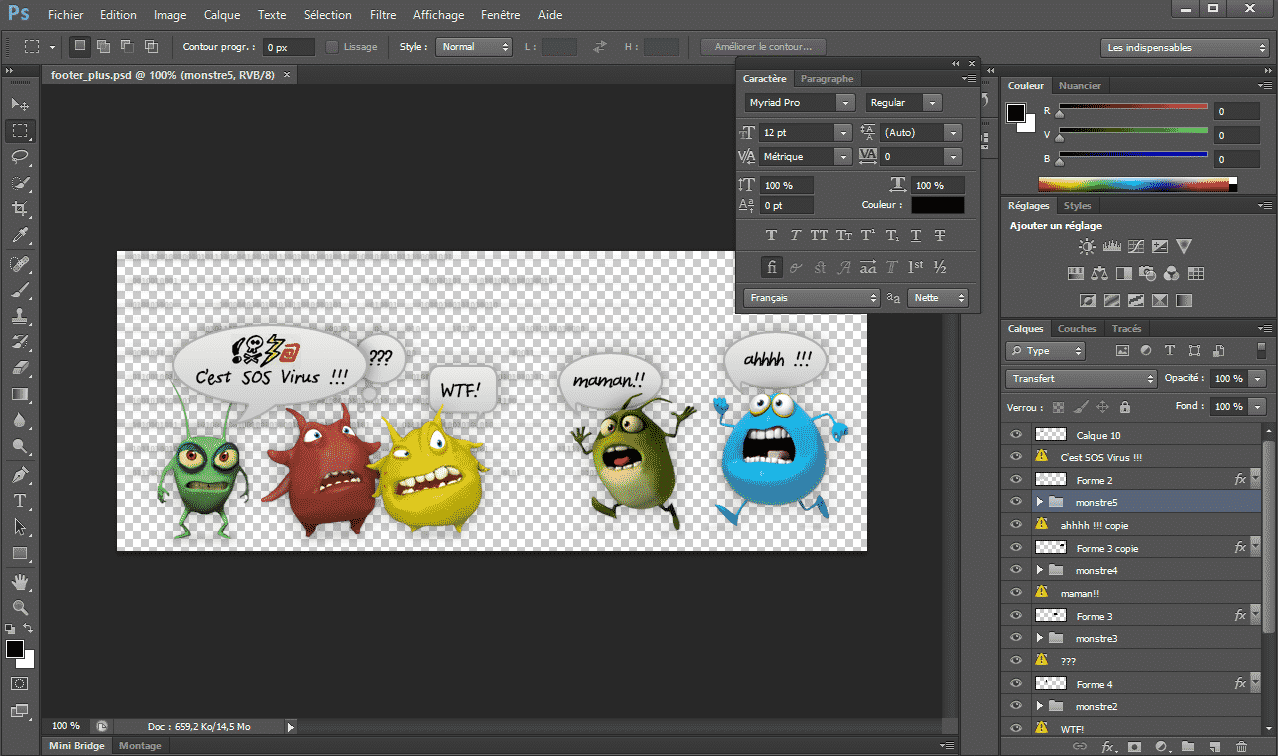The height and width of the screenshot is (756, 1278).
Task: Switch to the Paragraphe tab
Action: (827, 79)
